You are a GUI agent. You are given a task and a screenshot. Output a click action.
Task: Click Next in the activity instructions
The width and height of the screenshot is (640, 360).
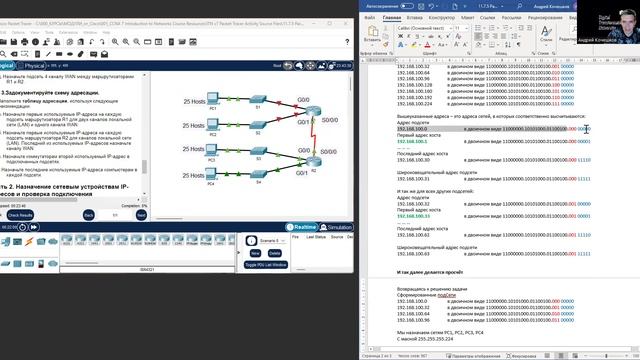(141, 215)
